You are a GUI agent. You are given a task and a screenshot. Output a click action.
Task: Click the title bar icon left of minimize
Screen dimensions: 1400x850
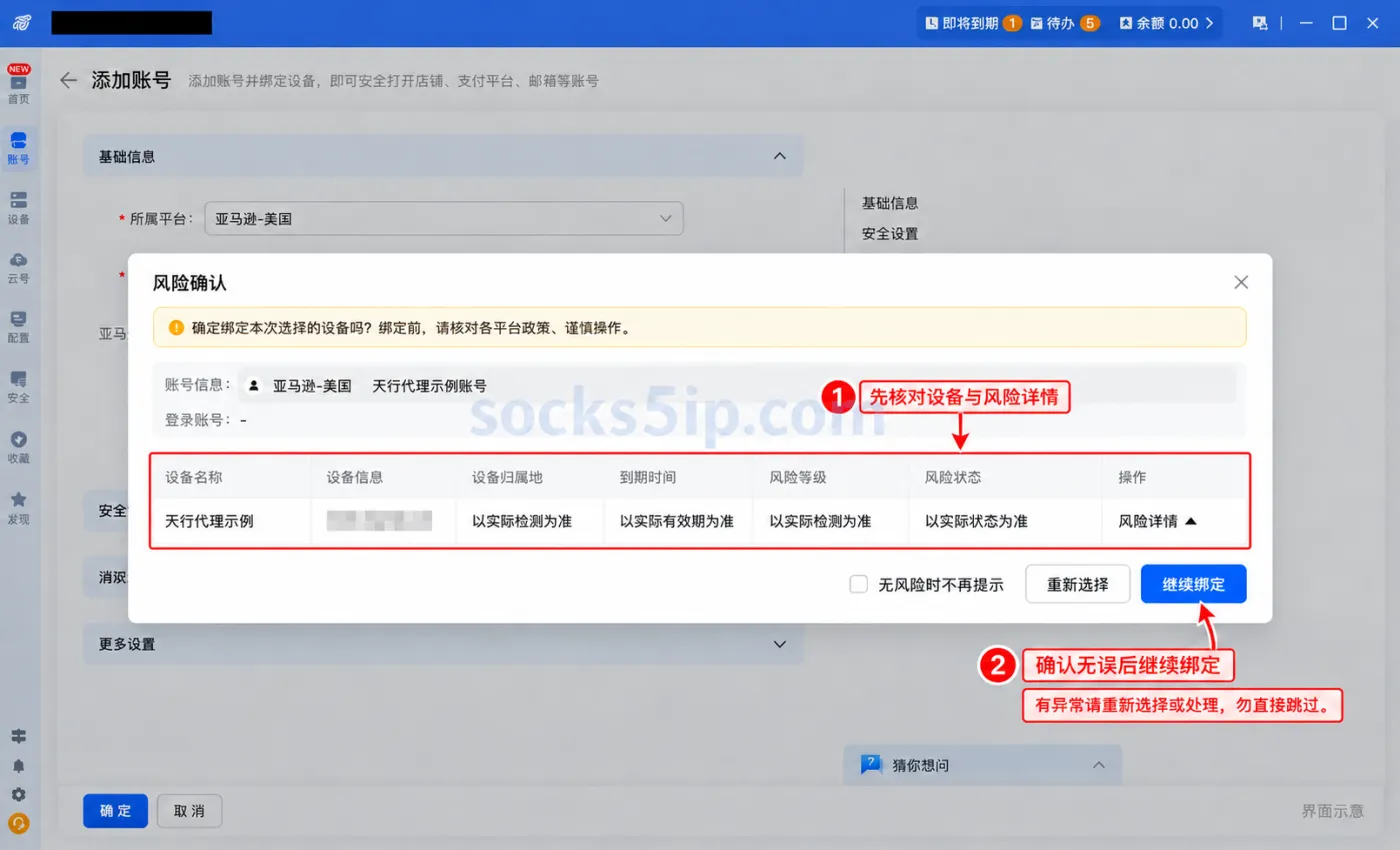point(1260,23)
